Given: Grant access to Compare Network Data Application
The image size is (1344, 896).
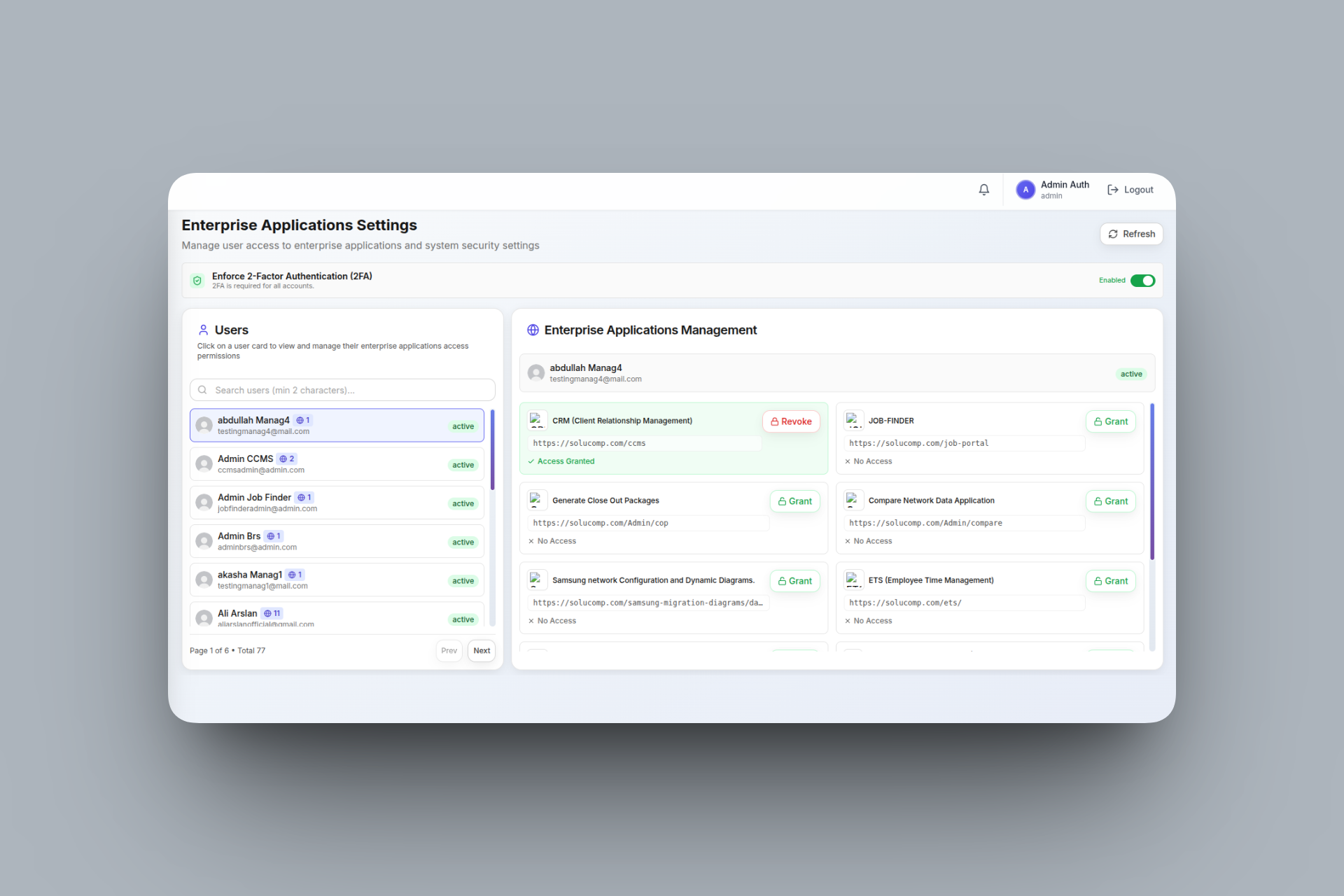Looking at the screenshot, I should (1110, 501).
